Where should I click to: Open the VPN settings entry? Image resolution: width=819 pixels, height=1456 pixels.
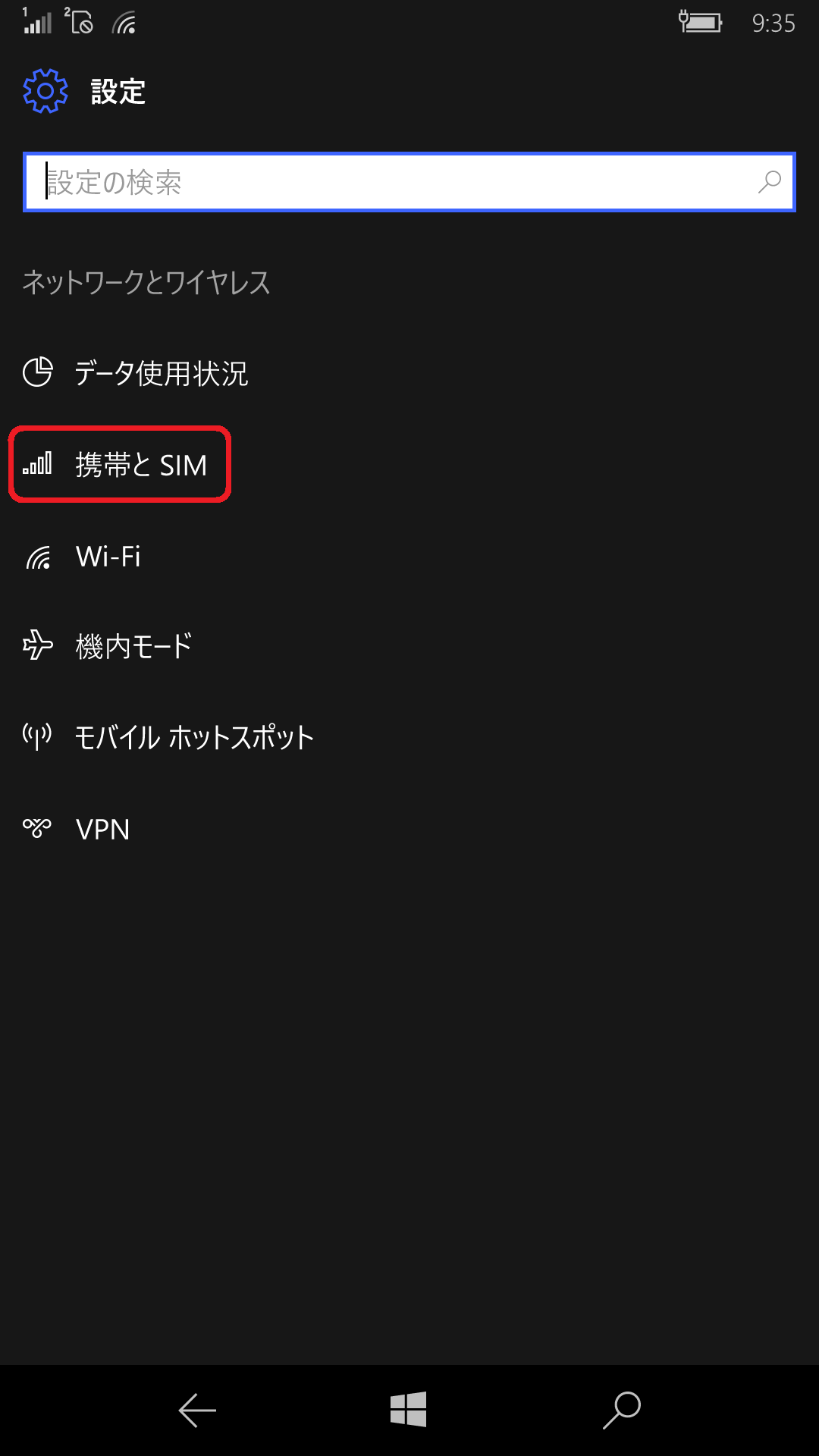pos(409,829)
